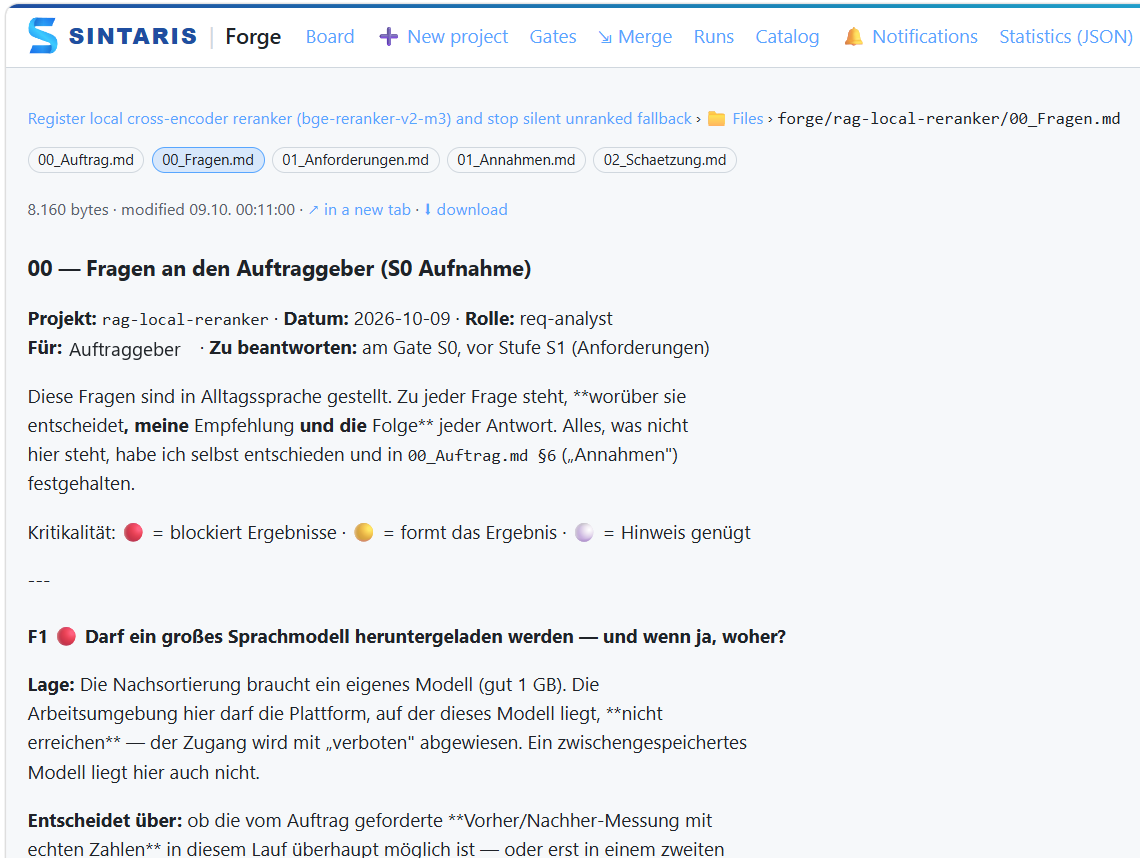Click the project name 'rag-local-reranker'
Screen dimensions: 1140x858
pyautogui.click(x=185, y=319)
